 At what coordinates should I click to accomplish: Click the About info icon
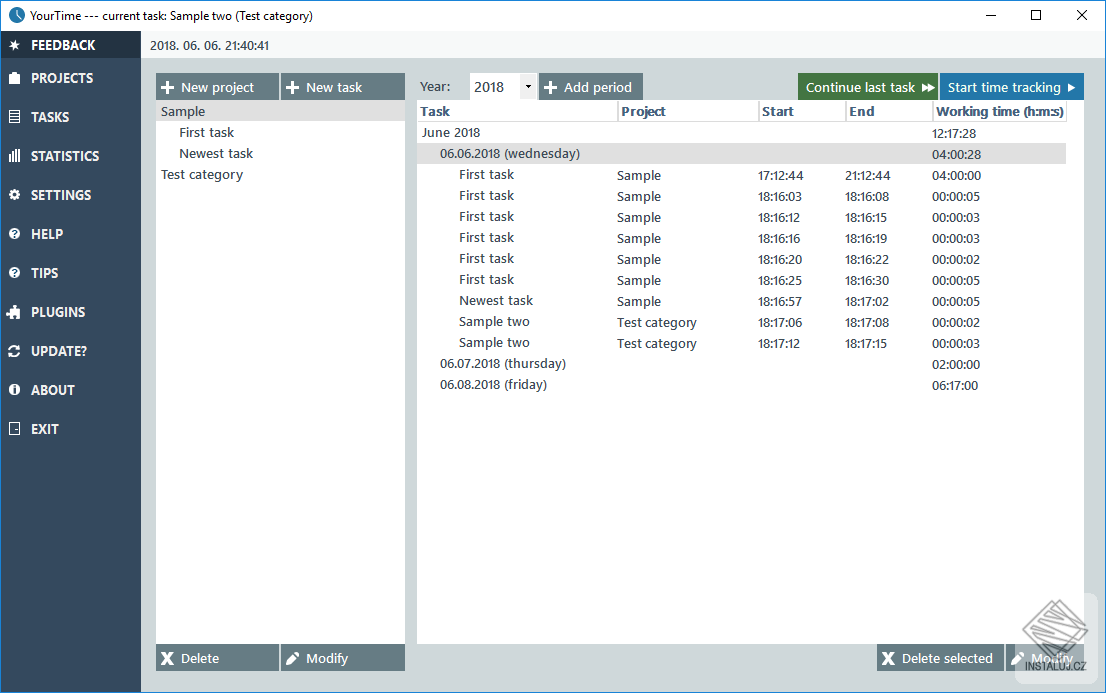(14, 390)
